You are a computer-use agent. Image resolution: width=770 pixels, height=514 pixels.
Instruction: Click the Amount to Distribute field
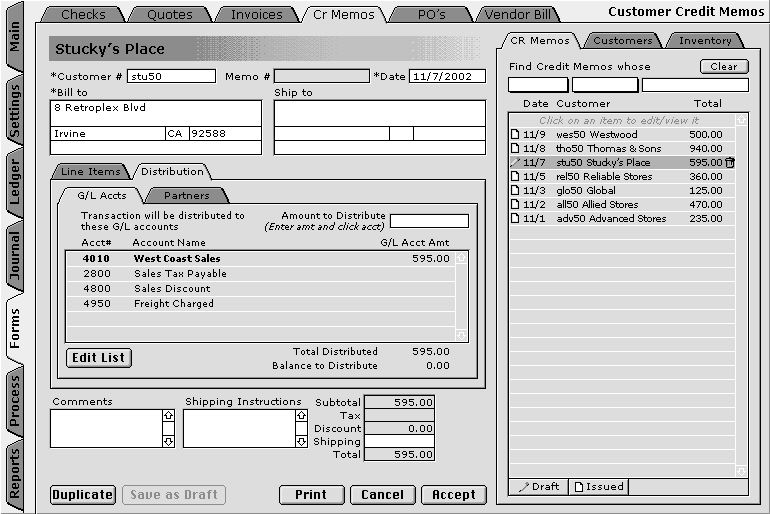(429, 221)
